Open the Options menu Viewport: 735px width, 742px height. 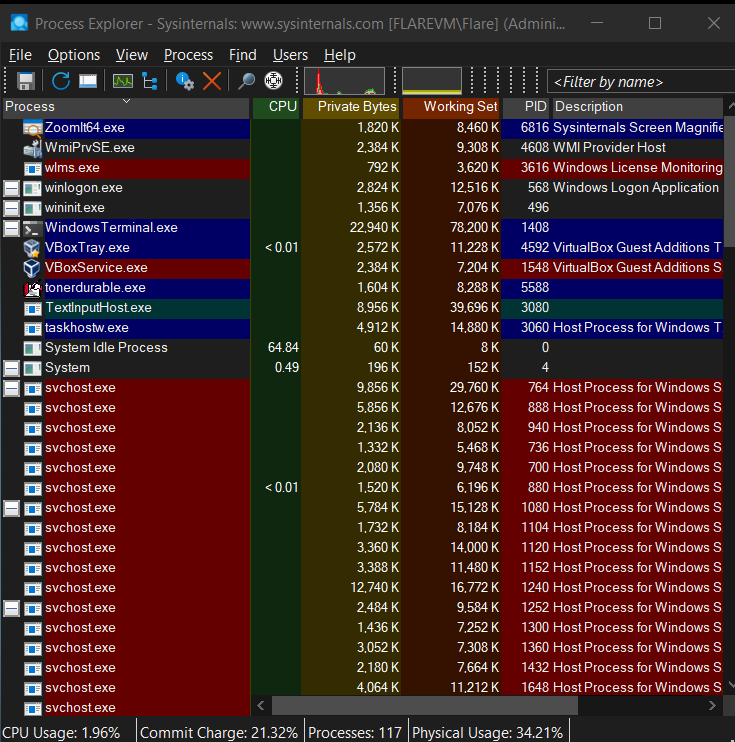74,55
